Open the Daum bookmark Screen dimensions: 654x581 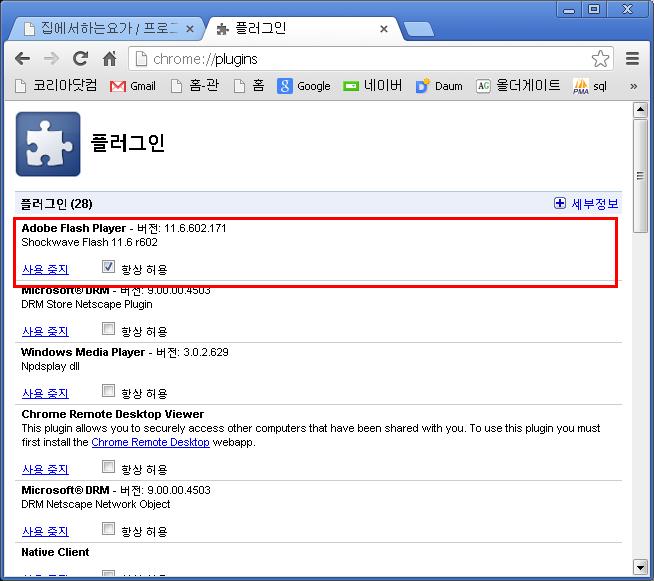[439, 86]
